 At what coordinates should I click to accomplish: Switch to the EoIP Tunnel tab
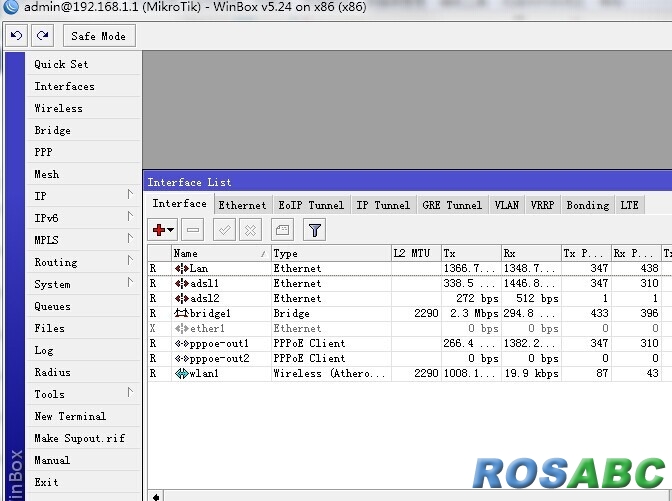[x=312, y=205]
